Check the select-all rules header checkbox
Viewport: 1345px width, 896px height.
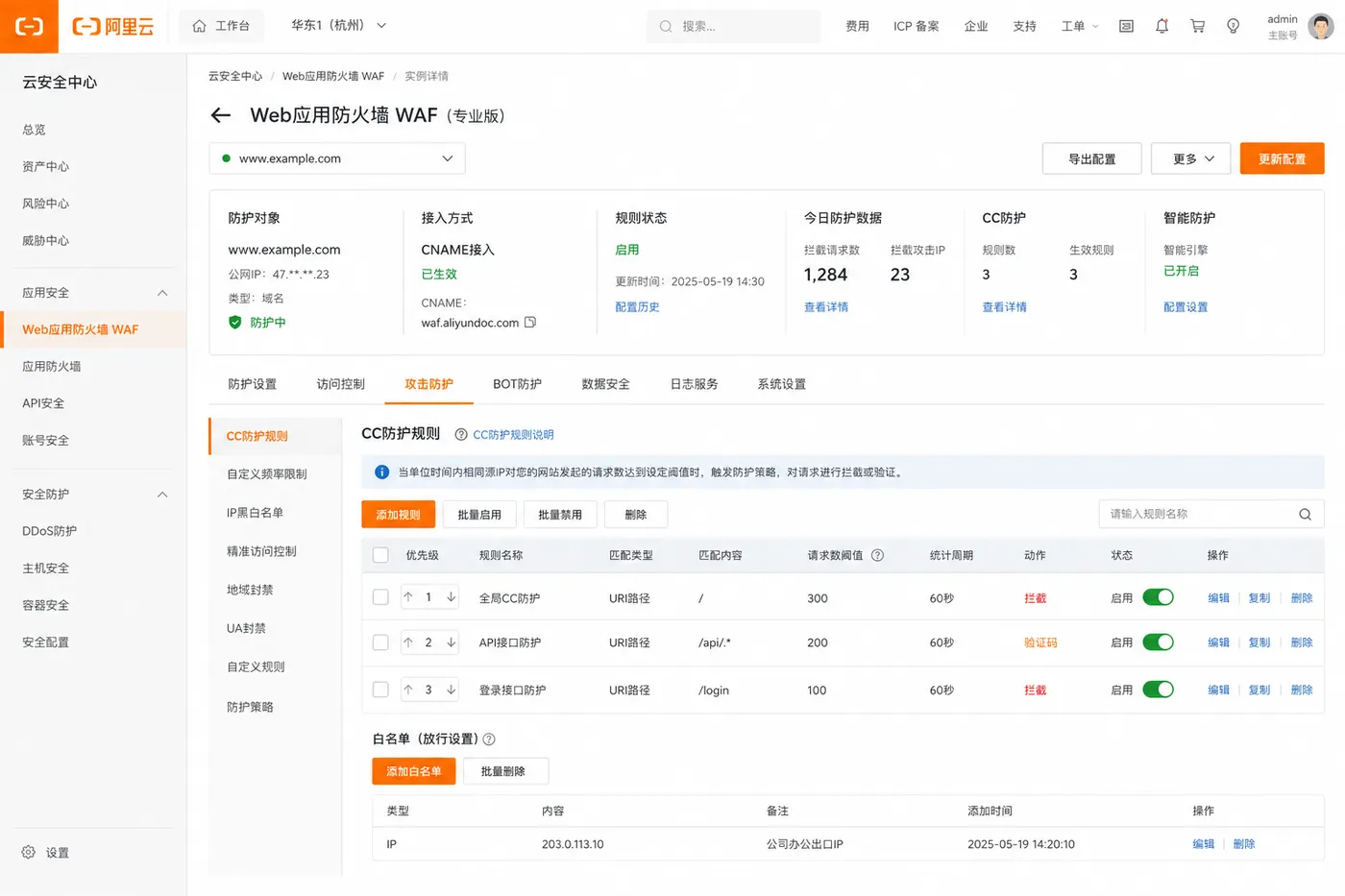coord(380,555)
